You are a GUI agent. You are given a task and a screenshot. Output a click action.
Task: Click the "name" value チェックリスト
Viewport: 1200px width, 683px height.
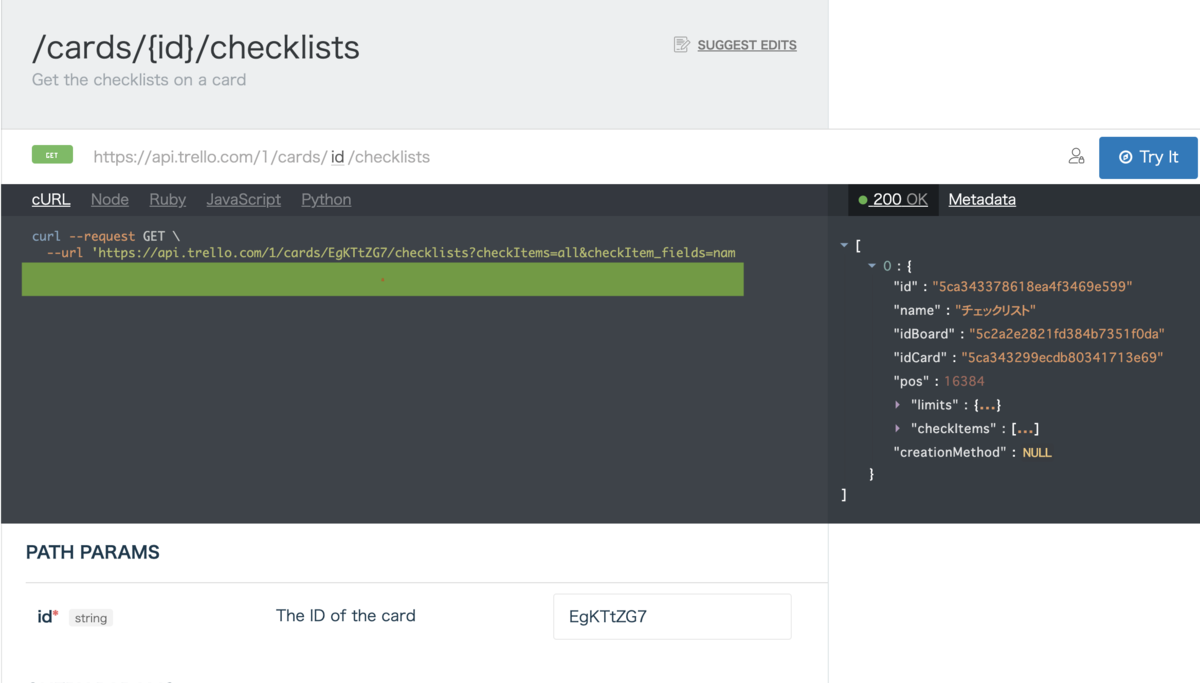[995, 310]
